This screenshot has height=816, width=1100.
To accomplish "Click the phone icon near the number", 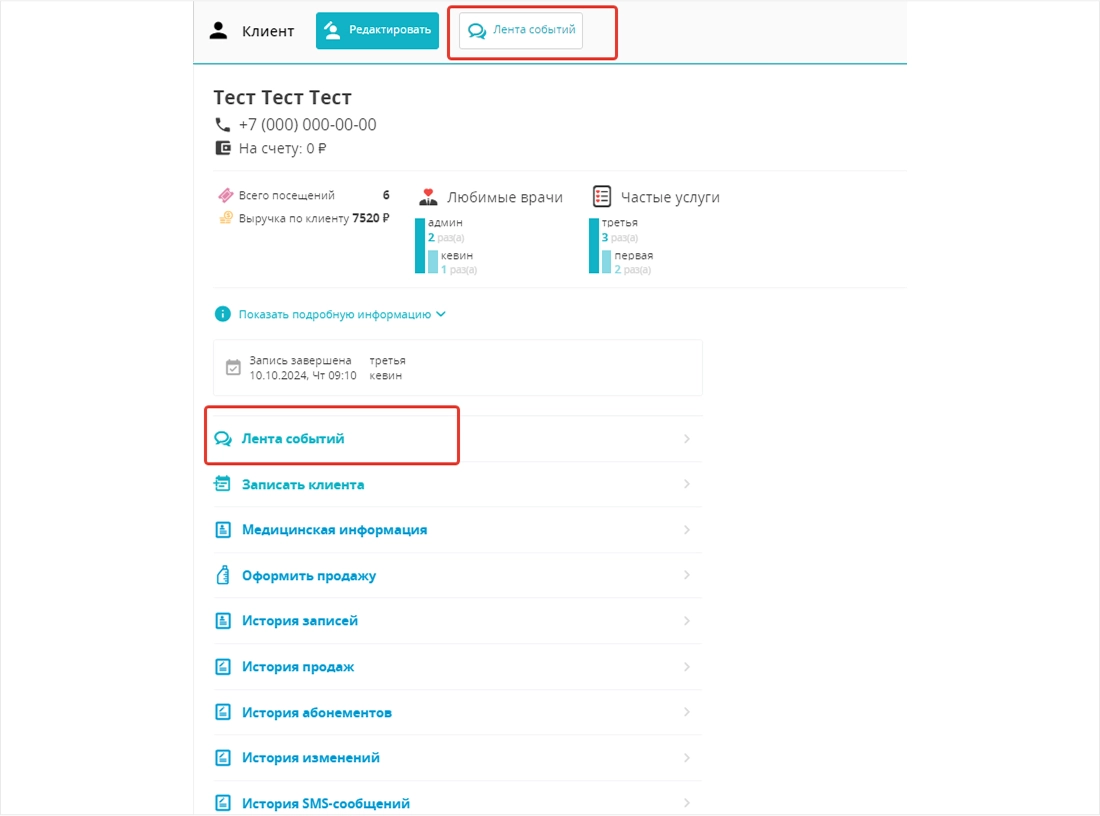I will [x=222, y=125].
